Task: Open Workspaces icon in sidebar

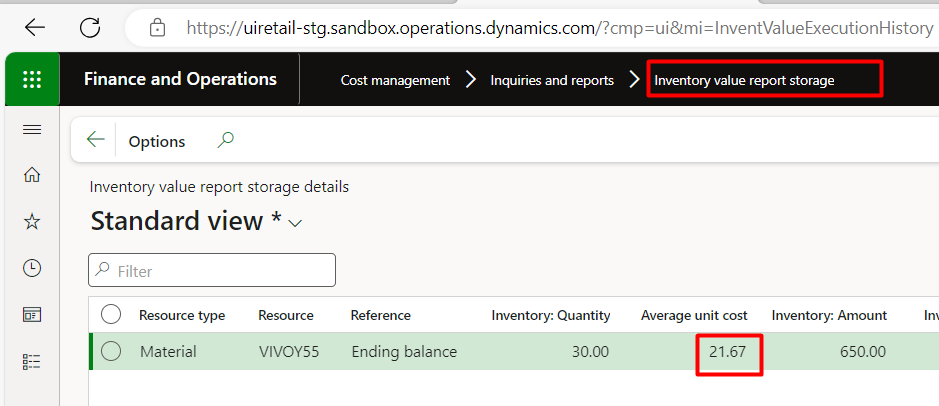Action: pos(32,315)
